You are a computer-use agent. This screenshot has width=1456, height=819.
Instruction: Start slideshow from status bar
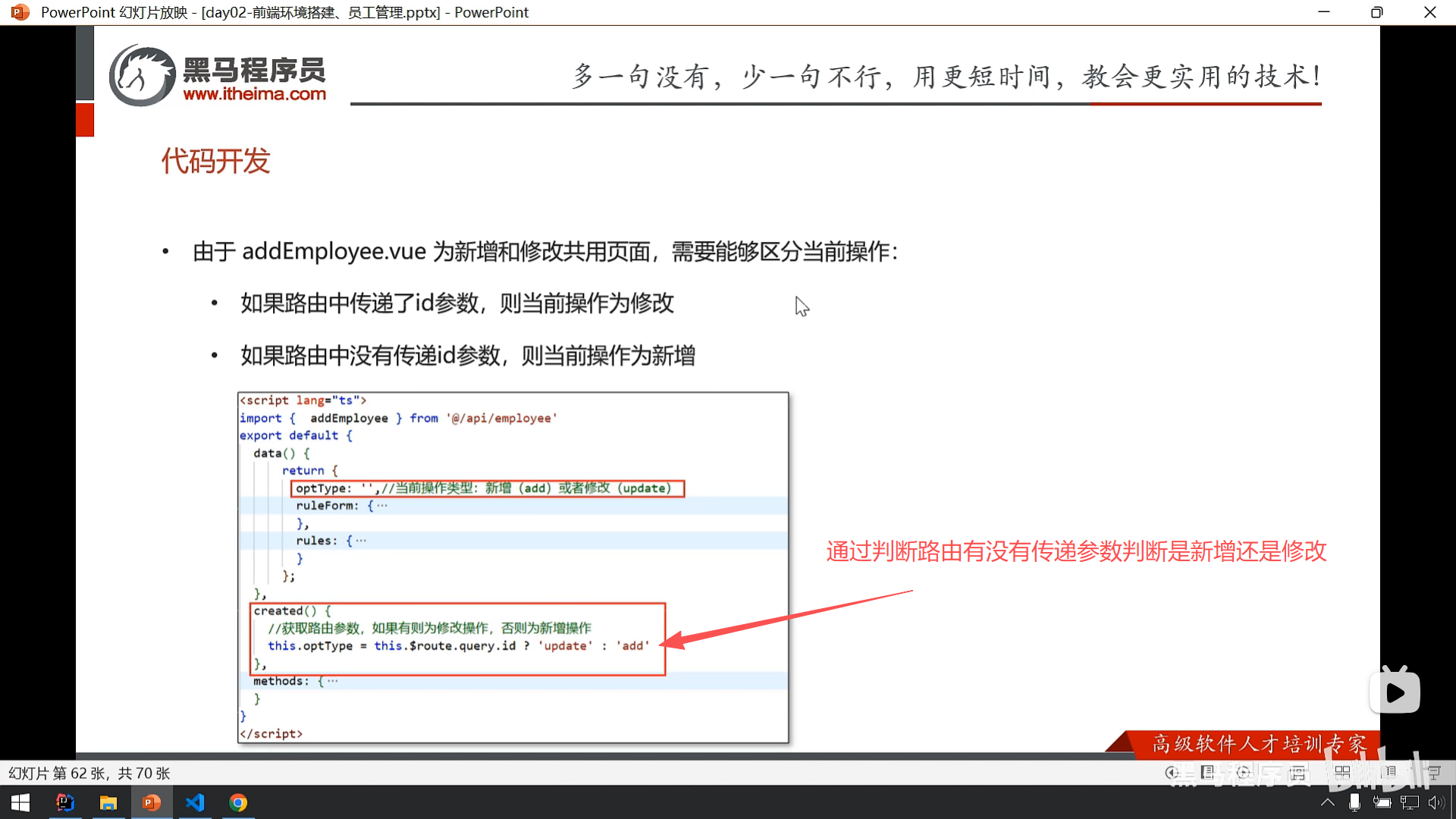pyautogui.click(x=1433, y=773)
